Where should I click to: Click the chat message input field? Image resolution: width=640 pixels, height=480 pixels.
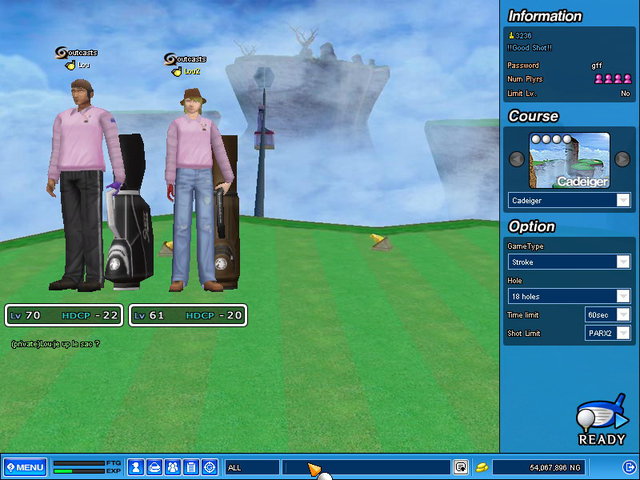pyautogui.click(x=366, y=467)
